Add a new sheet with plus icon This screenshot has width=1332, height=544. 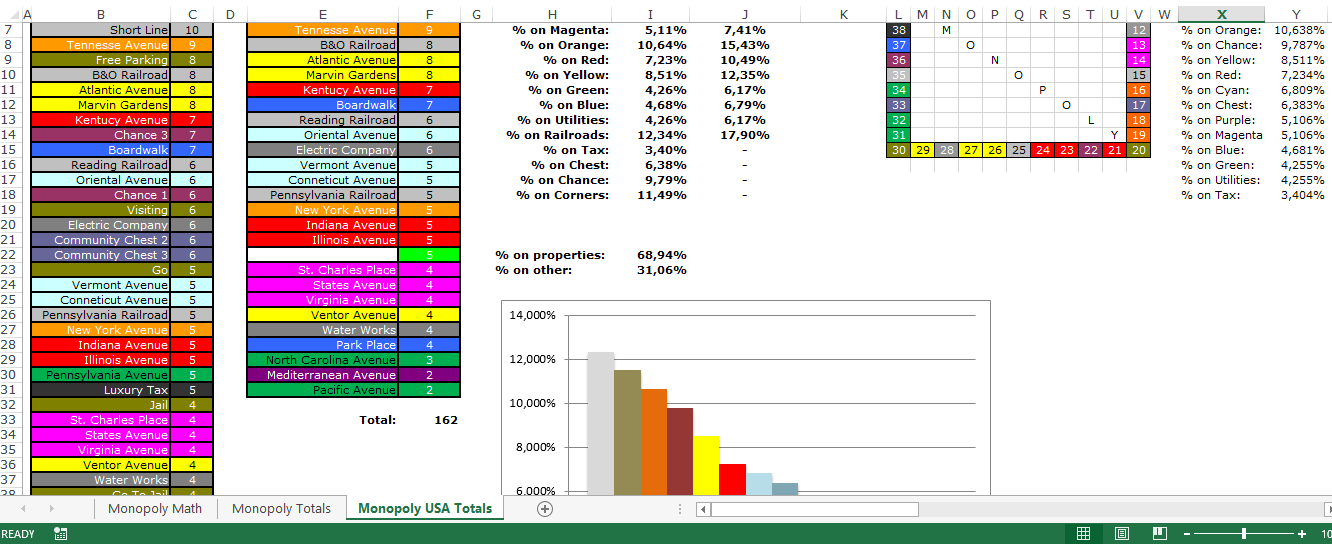point(545,509)
